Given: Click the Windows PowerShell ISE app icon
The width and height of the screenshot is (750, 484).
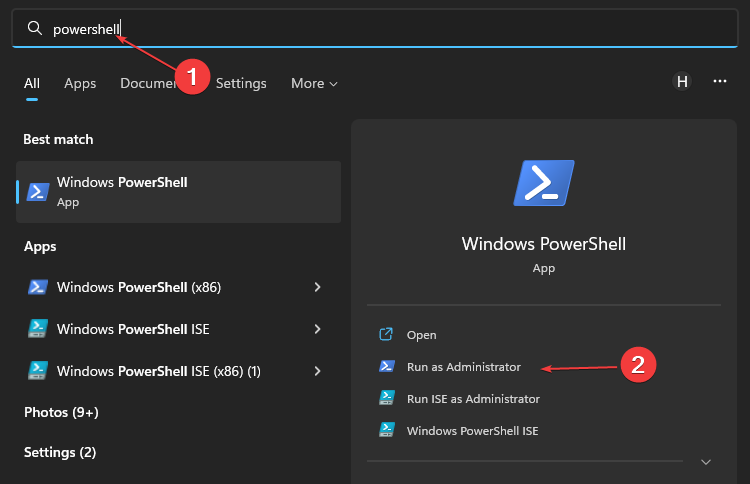Looking at the screenshot, I should pos(38,329).
